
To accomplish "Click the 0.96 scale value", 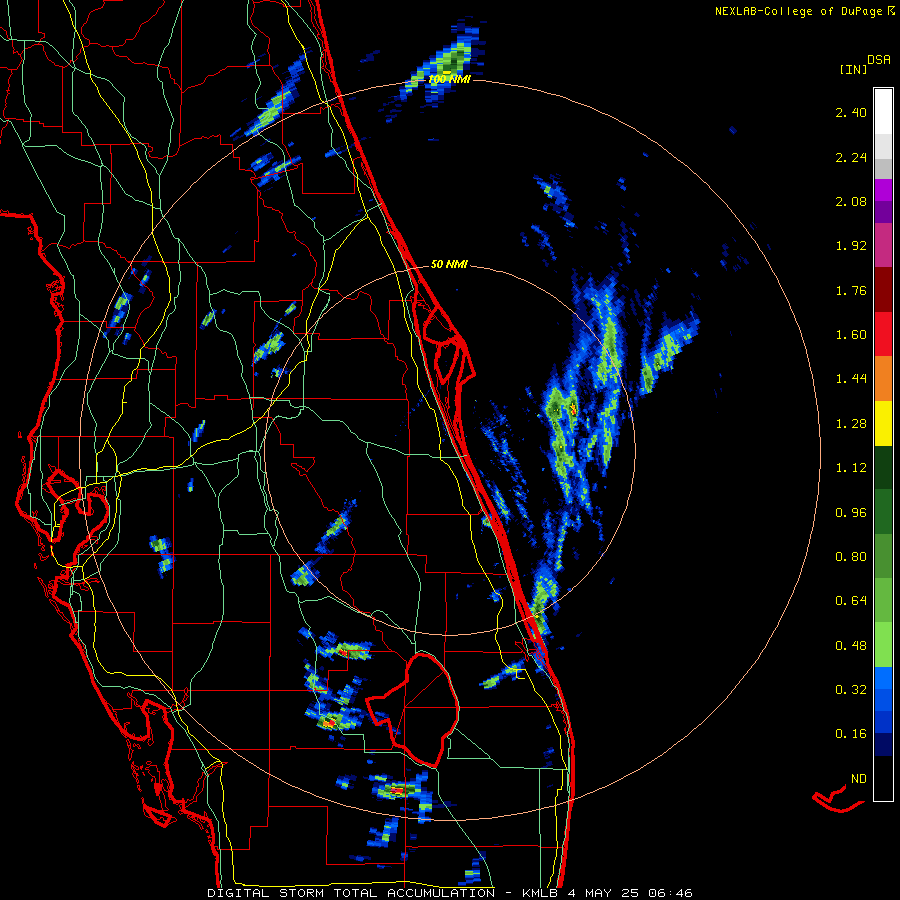I will pyautogui.click(x=851, y=513).
